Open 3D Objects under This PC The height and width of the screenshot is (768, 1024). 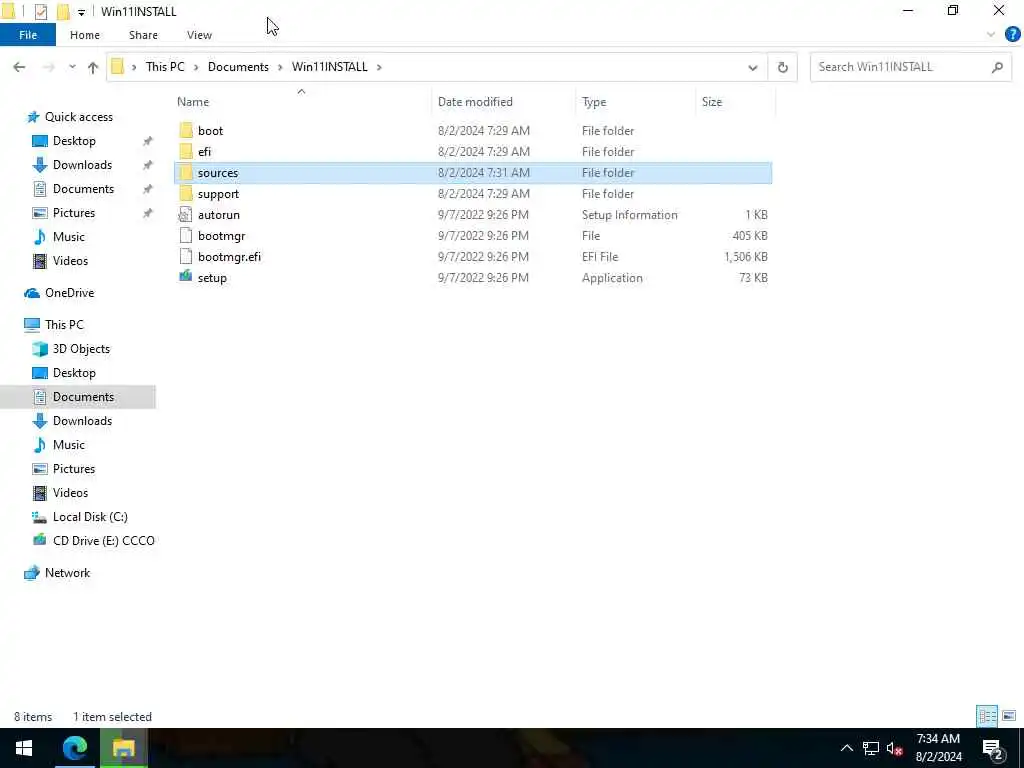point(81,349)
